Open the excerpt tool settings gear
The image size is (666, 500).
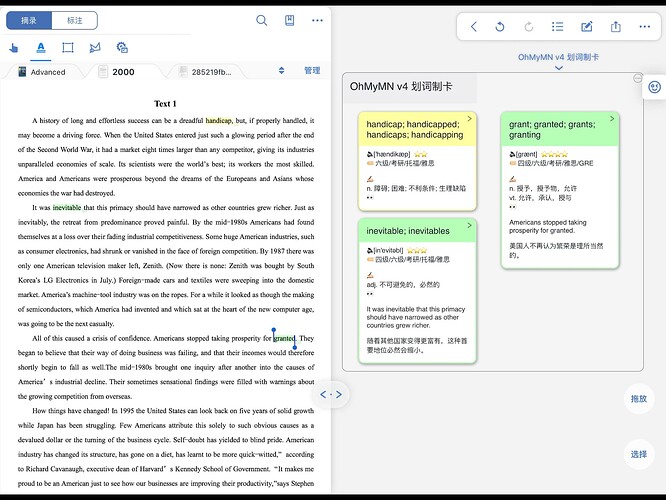122,48
